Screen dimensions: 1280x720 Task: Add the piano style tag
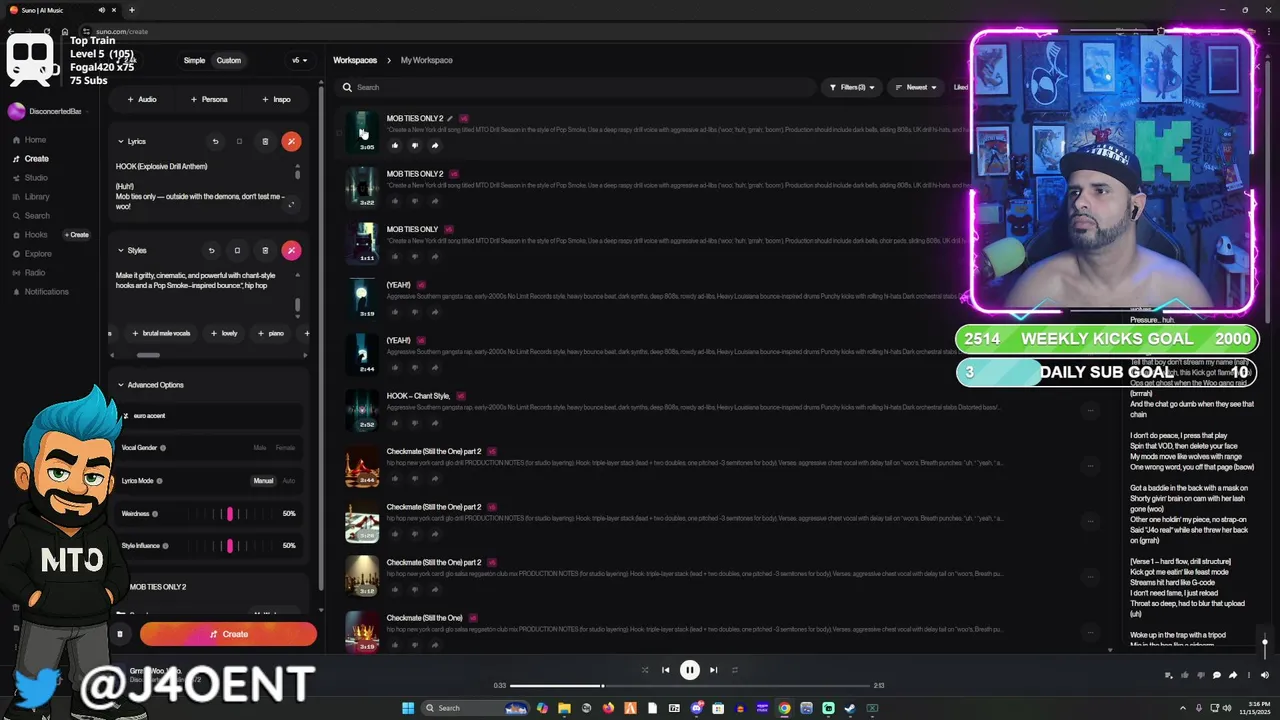(271, 333)
